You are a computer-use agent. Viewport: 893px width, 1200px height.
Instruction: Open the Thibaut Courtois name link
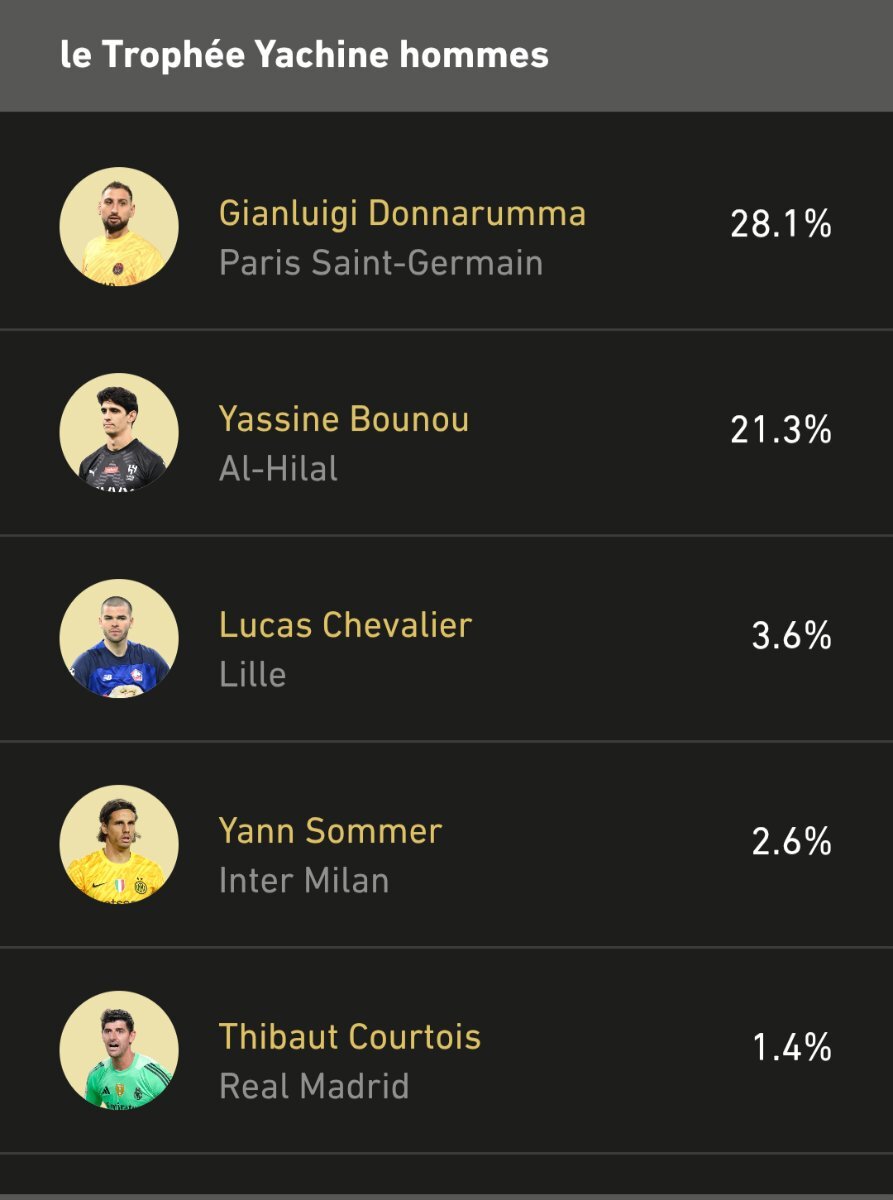tap(350, 1037)
